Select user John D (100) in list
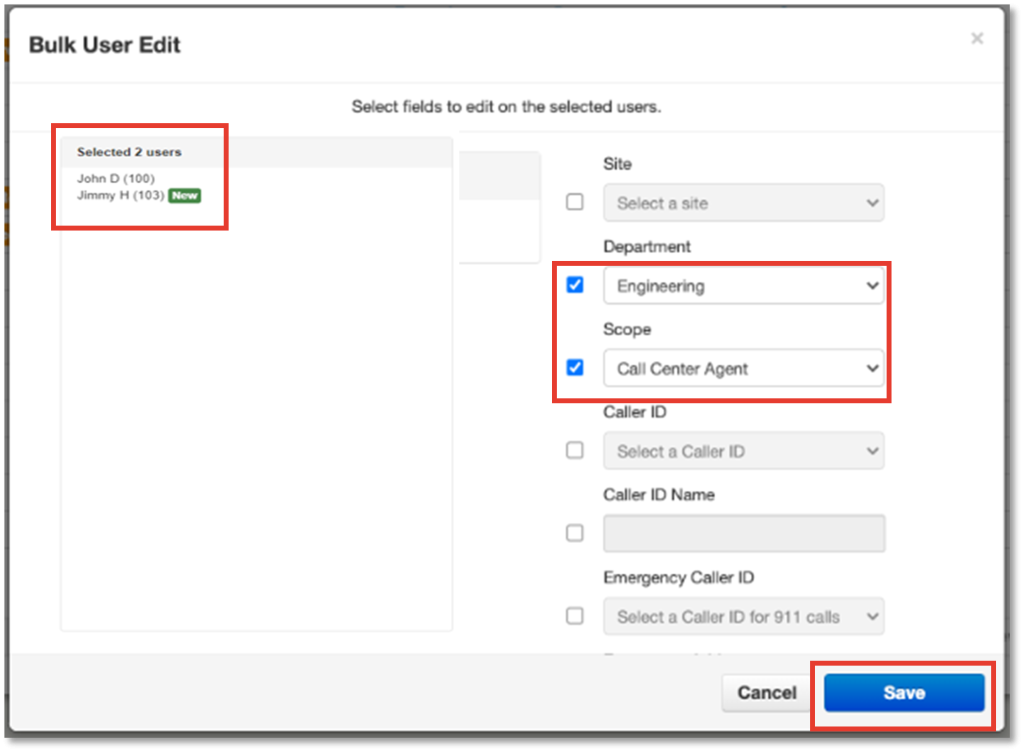This screenshot has height=752, width=1024. click(116, 179)
